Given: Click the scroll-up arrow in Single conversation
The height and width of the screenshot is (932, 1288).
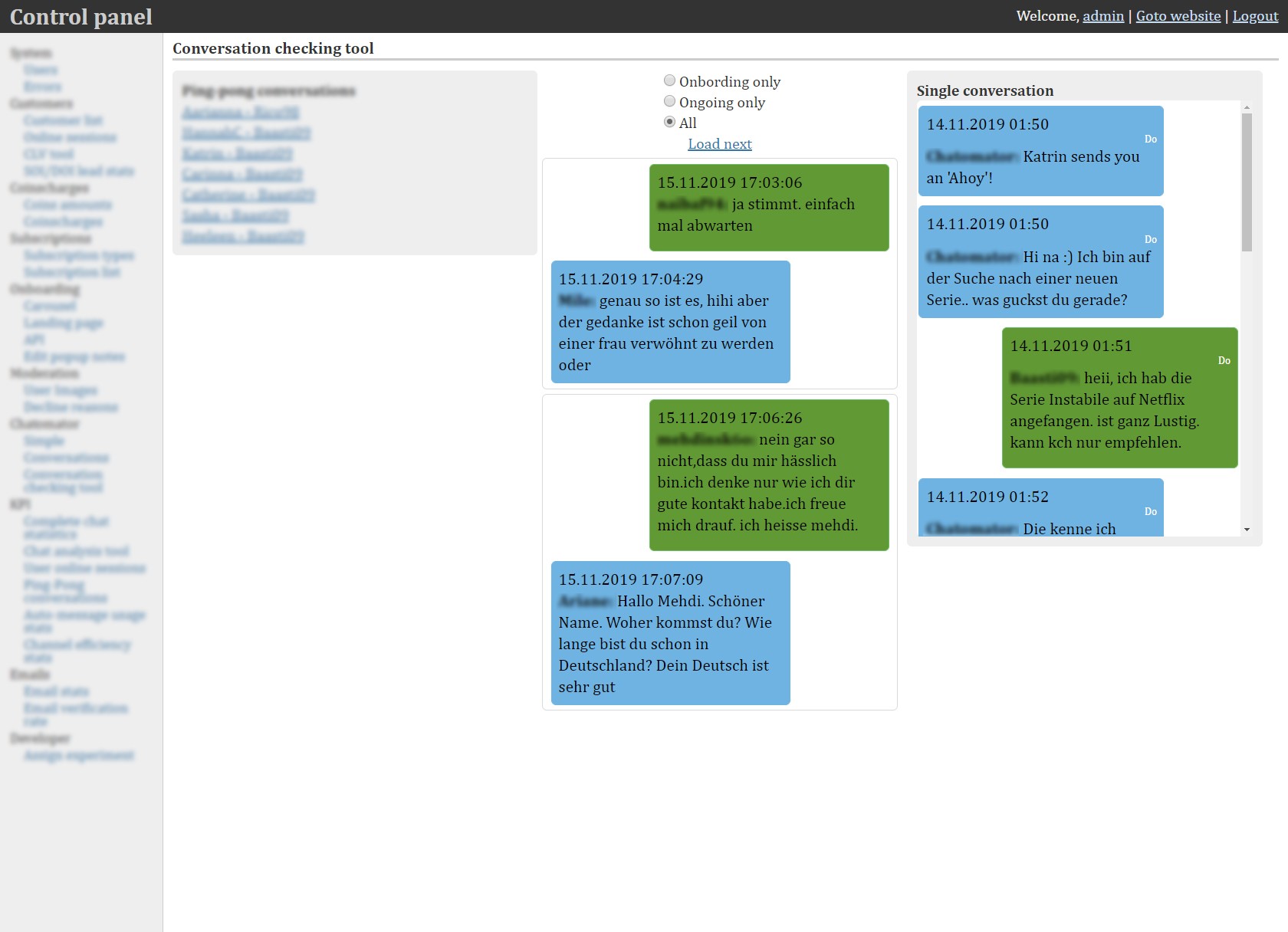Looking at the screenshot, I should (1247, 108).
